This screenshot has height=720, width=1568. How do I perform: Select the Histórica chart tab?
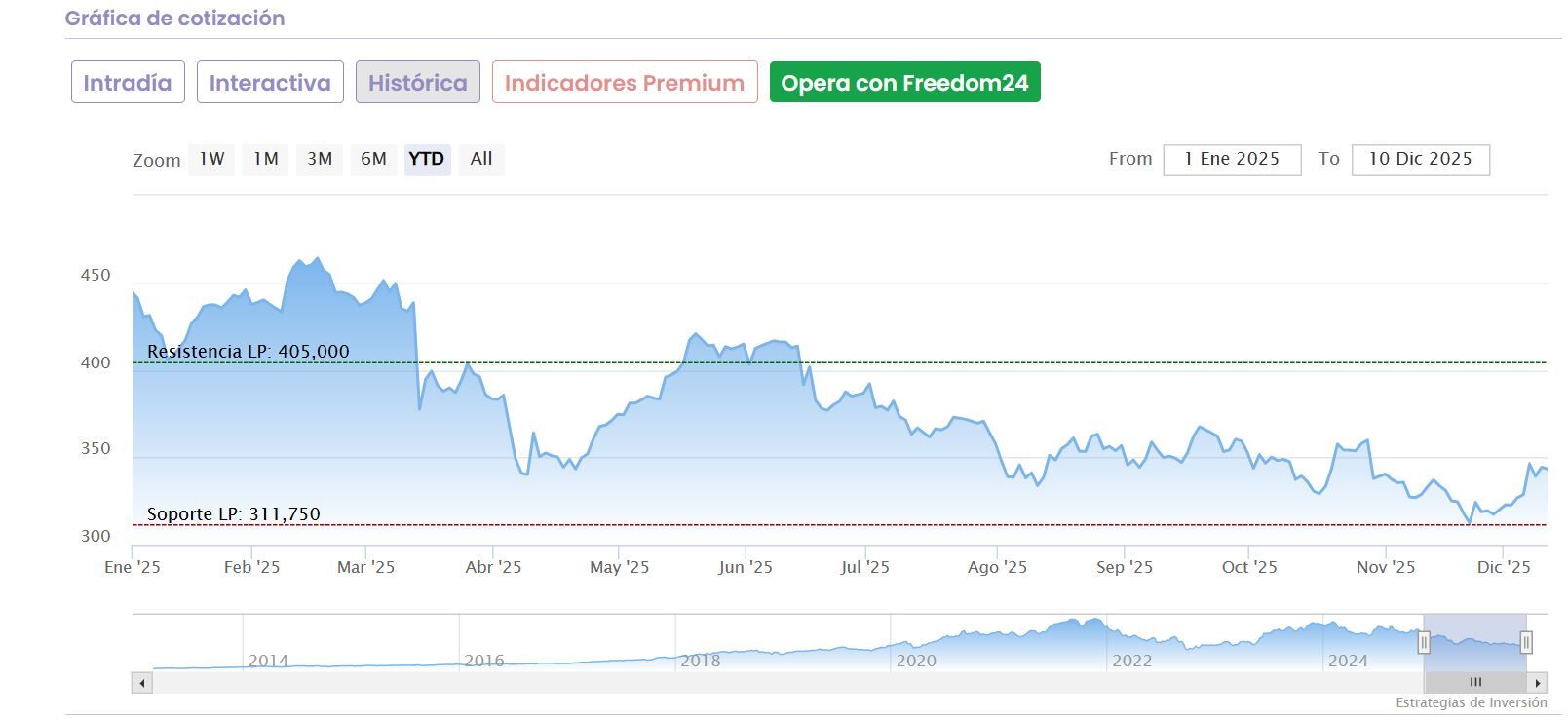(x=417, y=83)
